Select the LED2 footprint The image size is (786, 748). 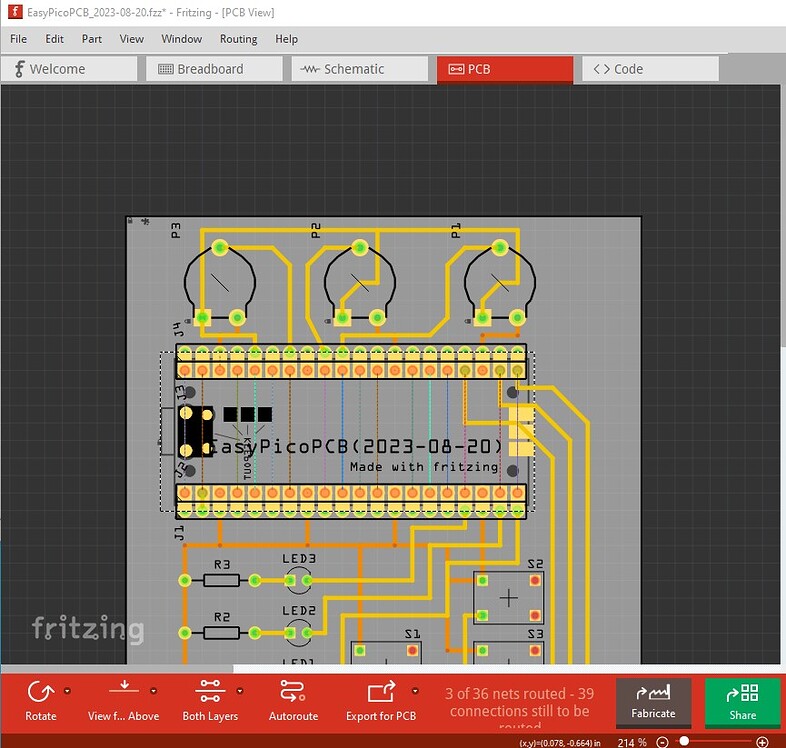[x=299, y=633]
